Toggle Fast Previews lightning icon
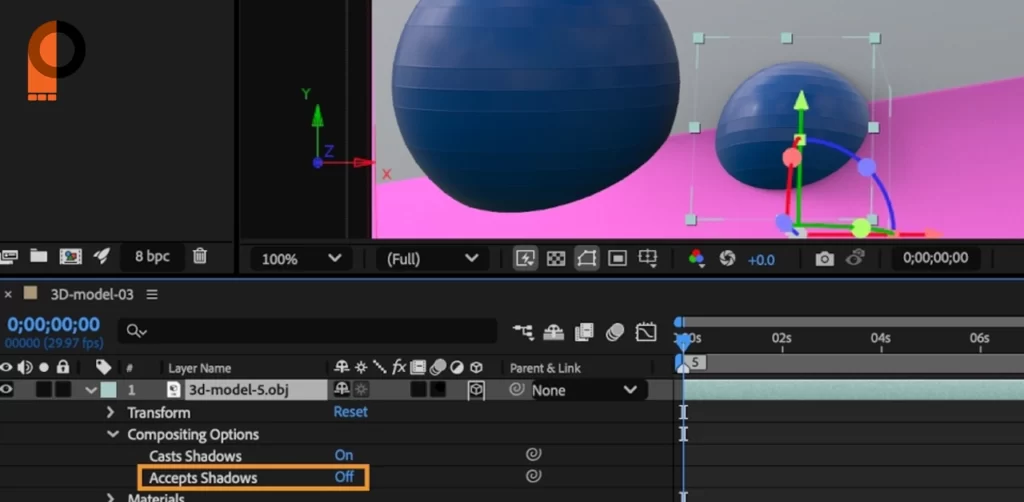This screenshot has height=502, width=1024. tap(525, 259)
